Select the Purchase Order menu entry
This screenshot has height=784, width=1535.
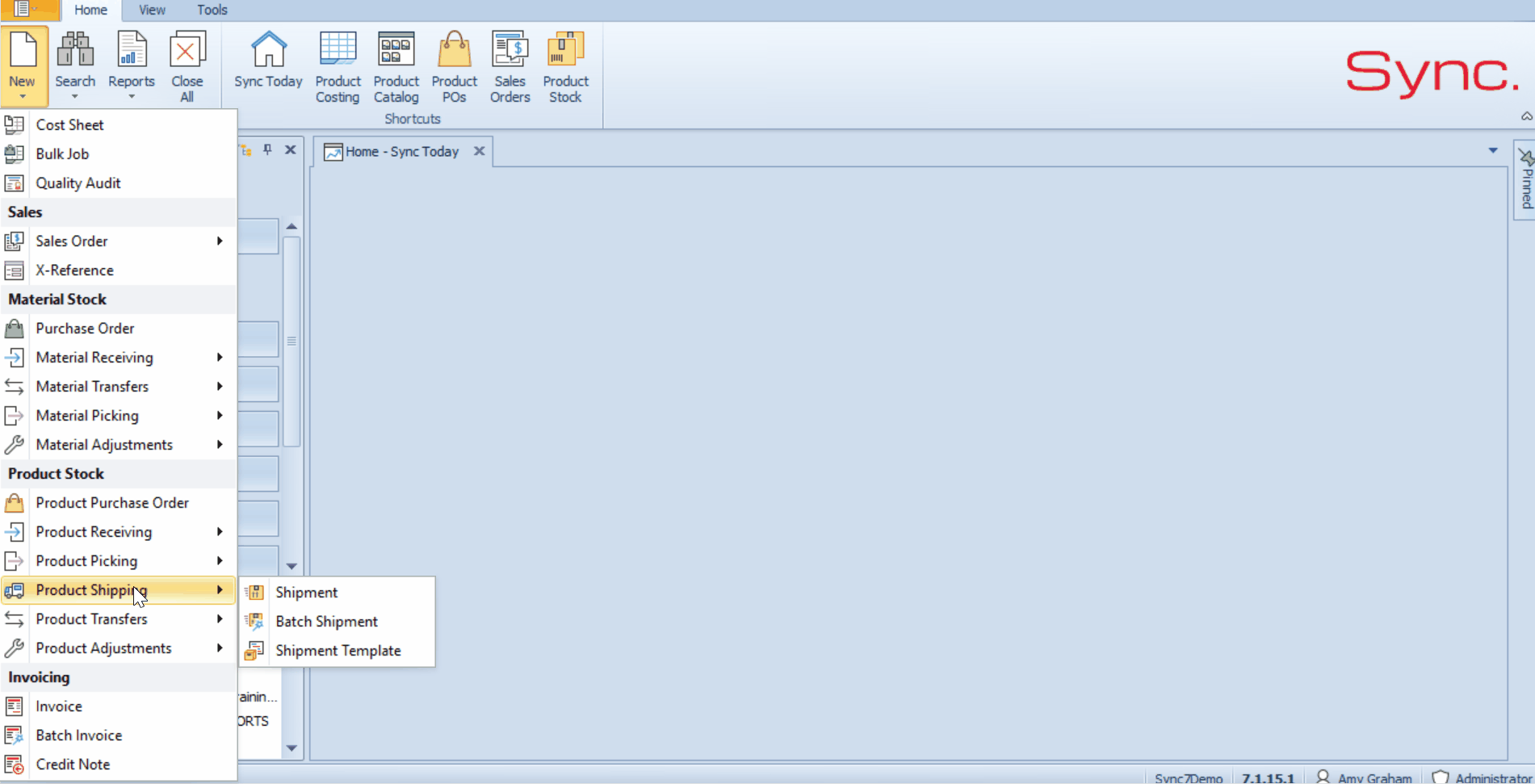click(x=118, y=329)
